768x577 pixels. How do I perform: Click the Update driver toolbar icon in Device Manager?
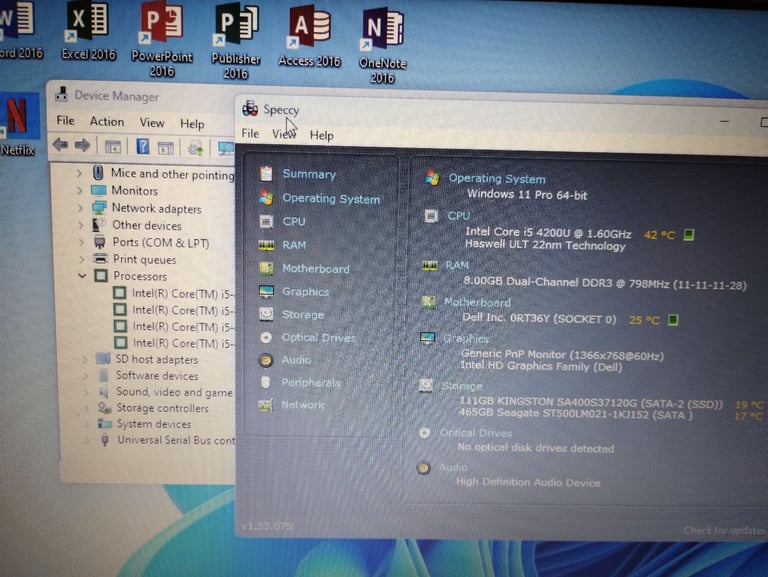point(195,148)
